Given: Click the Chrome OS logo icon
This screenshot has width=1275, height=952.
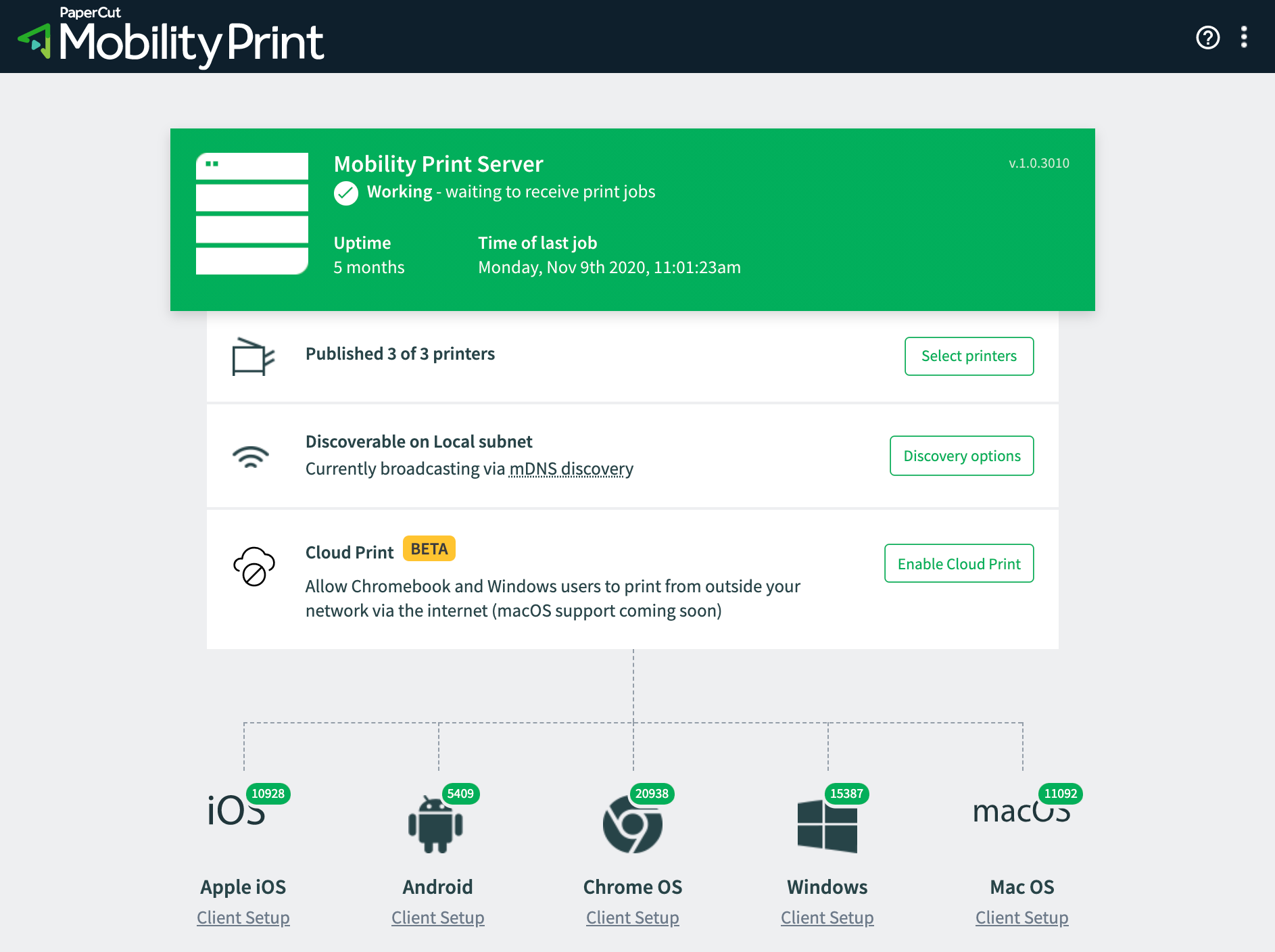Looking at the screenshot, I should click(633, 824).
